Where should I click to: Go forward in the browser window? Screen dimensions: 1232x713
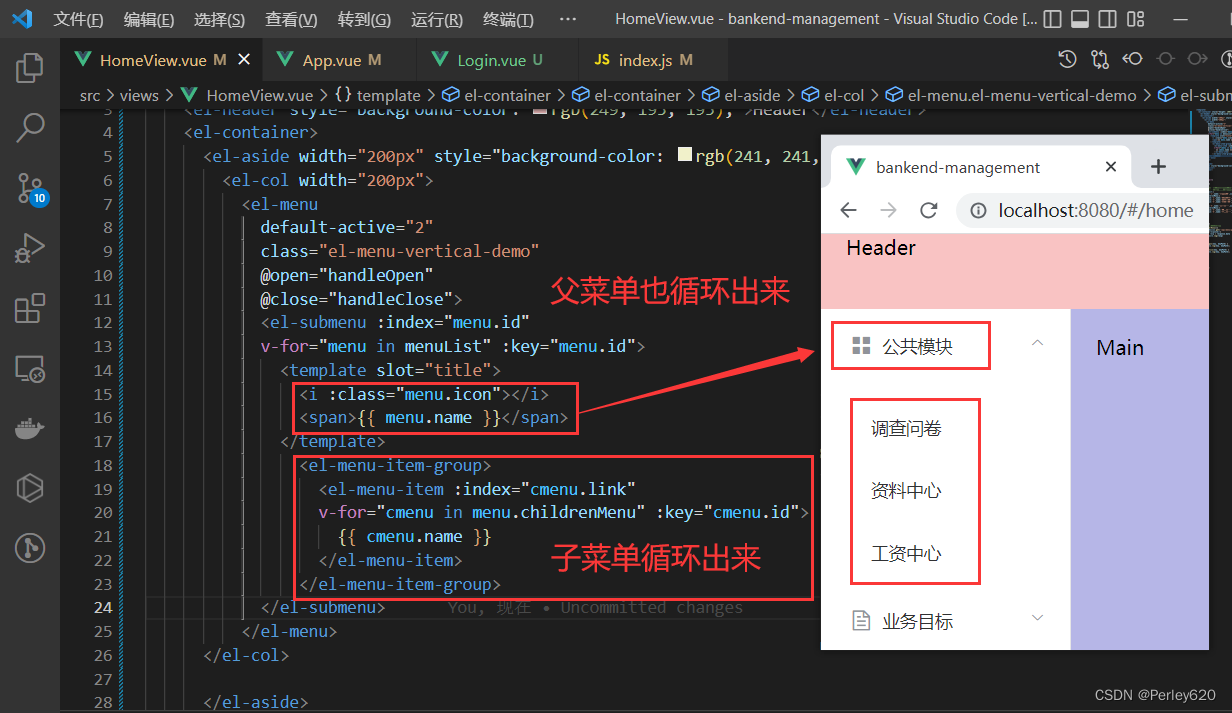coord(888,210)
